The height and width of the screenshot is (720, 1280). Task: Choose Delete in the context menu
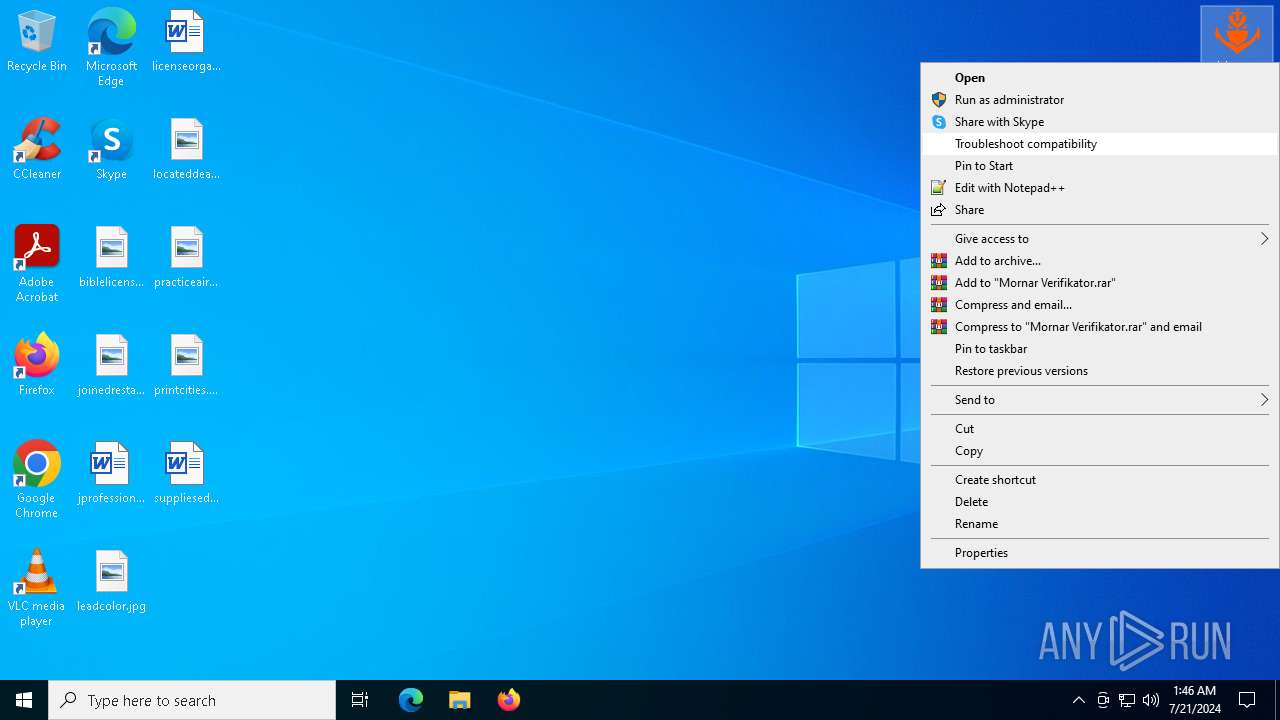coord(1100,502)
